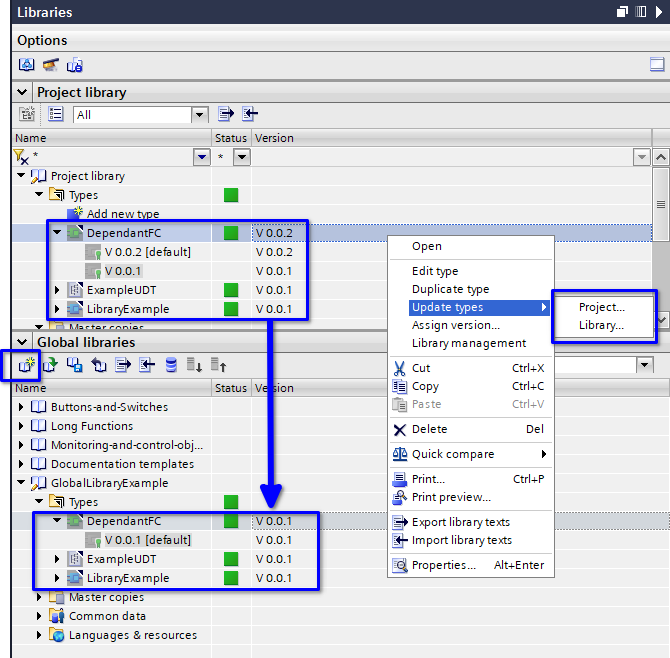Choose Assign version... in context menu
Screen dimensions: 670x658
[455, 325]
